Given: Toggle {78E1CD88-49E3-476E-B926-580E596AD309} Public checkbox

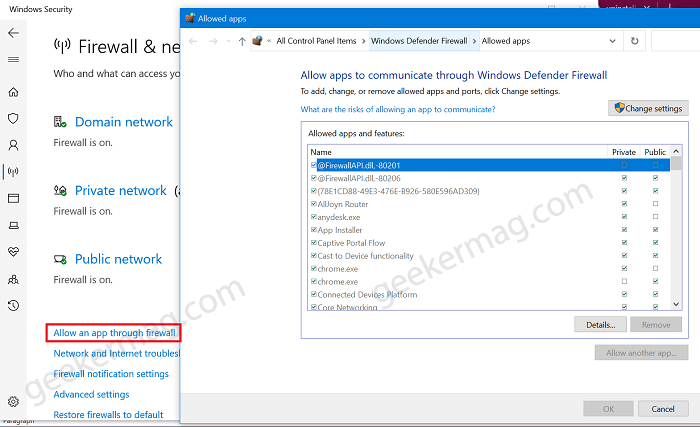Looking at the screenshot, I should click(x=655, y=191).
